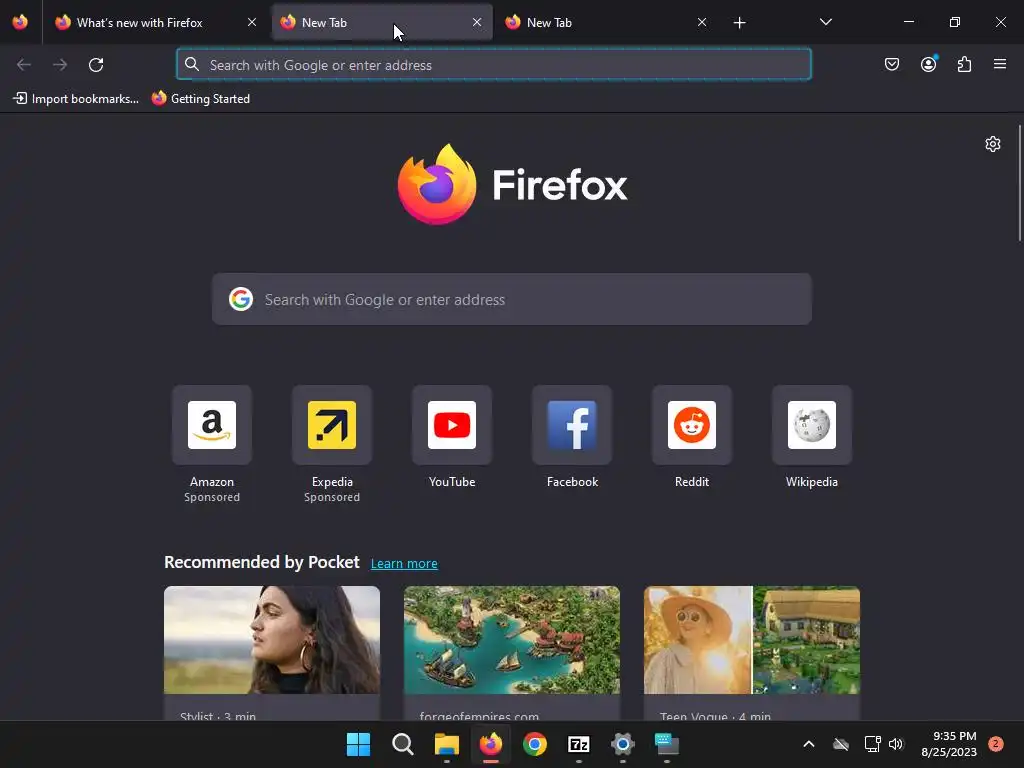Open the Firefox account icon

click(928, 64)
